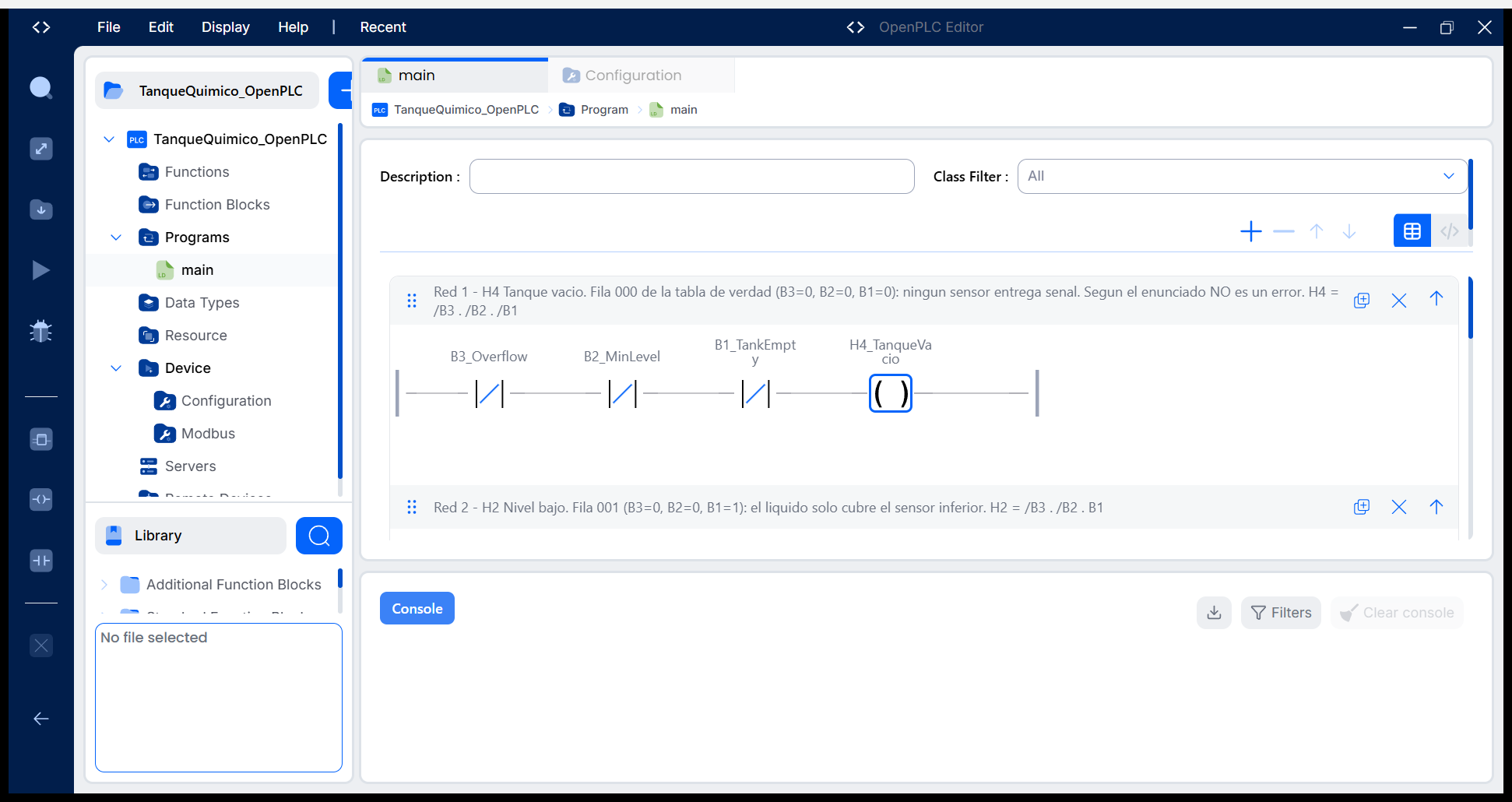Click the blue library search button
Image resolution: width=1512 pixels, height=802 pixels.
pos(319,536)
